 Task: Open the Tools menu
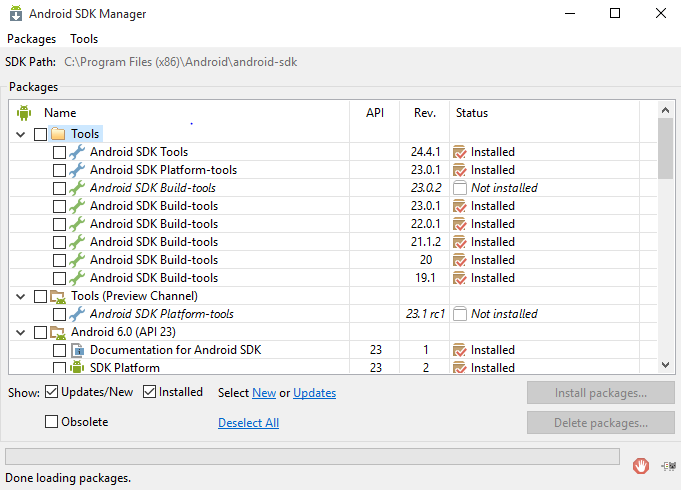[x=84, y=39]
